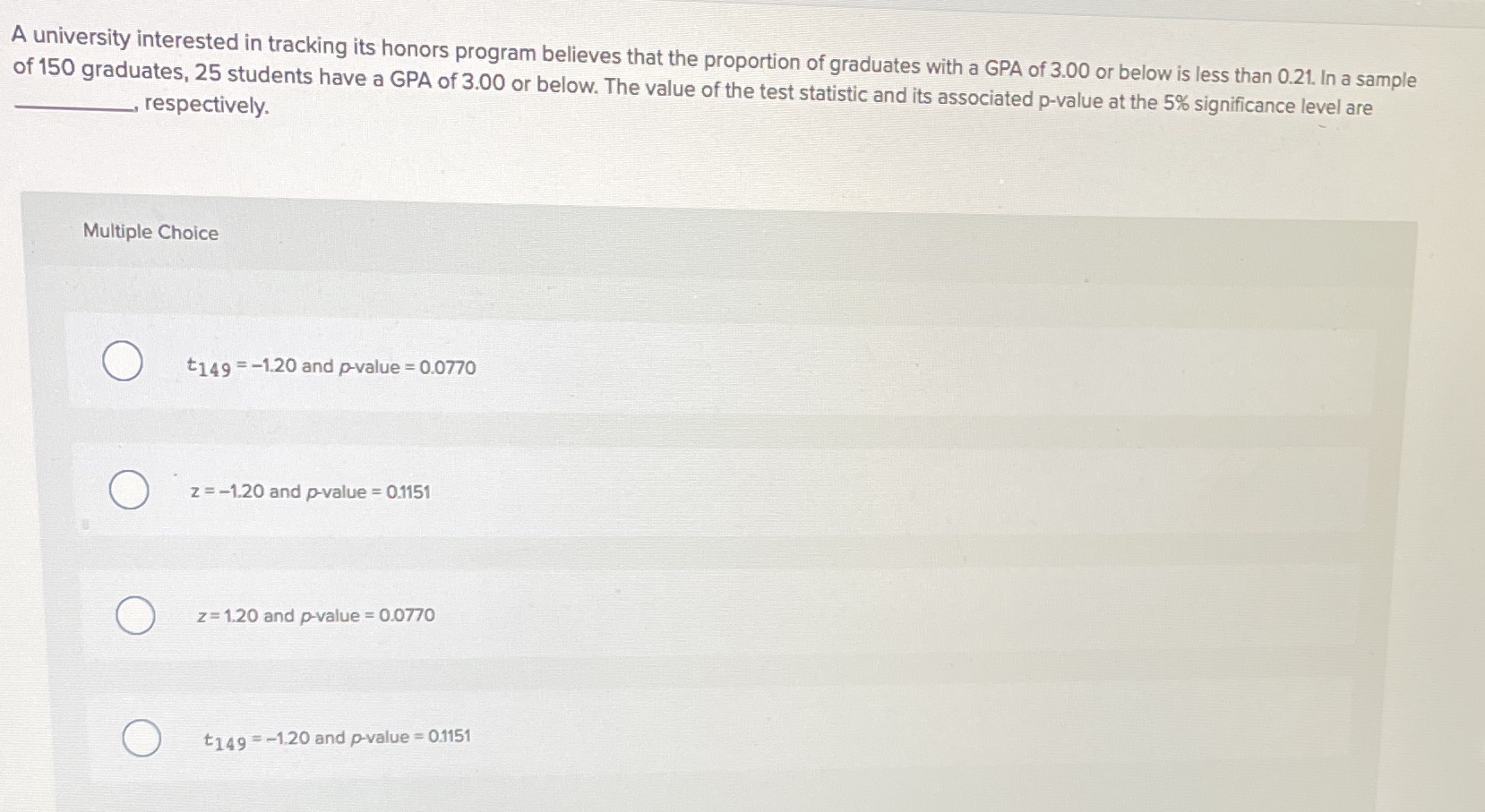
Task: Click the answer text reading z = -1.20 and p-value 0.1151
Action: [x=312, y=491]
